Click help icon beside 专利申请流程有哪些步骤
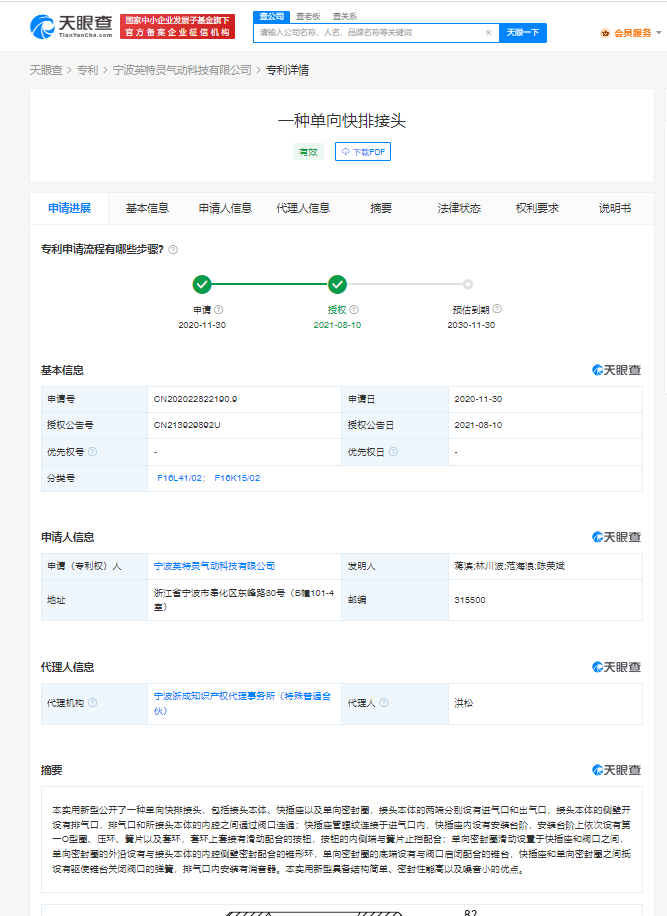Image resolution: width=667 pixels, height=916 pixels. click(173, 249)
